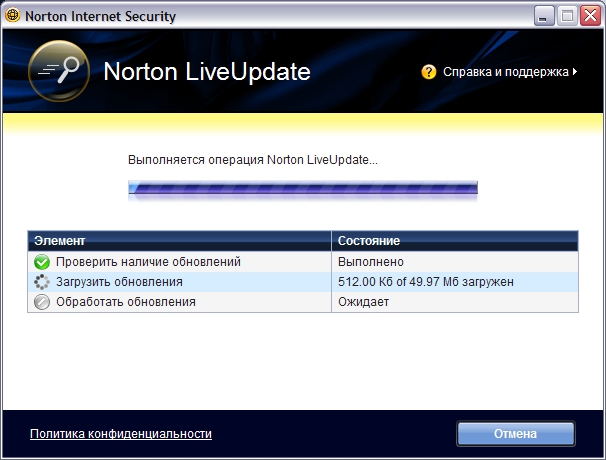
Task: Click the yellow question mark help icon
Action: 429,72
